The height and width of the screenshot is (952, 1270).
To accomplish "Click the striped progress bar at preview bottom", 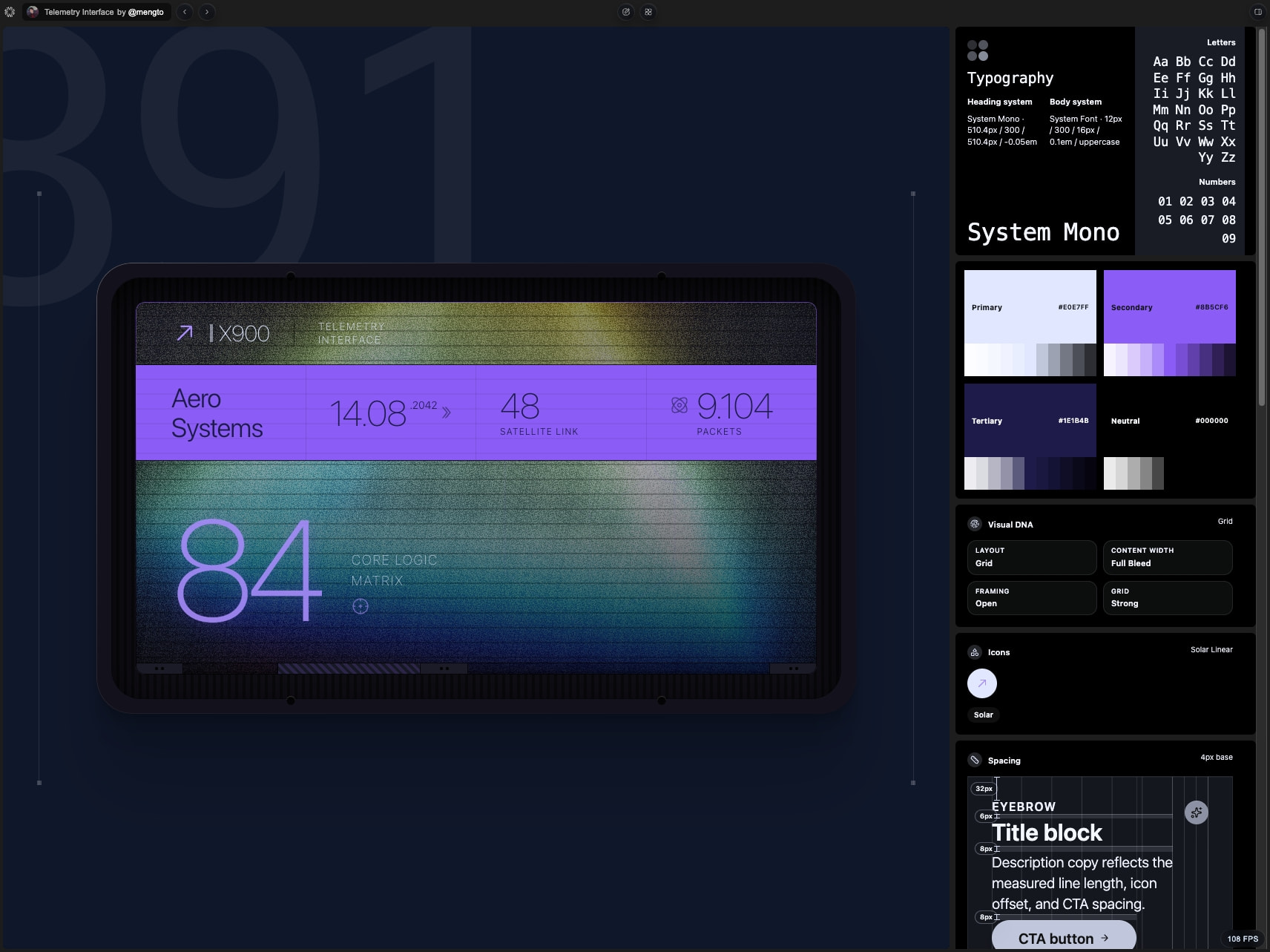I will (349, 669).
